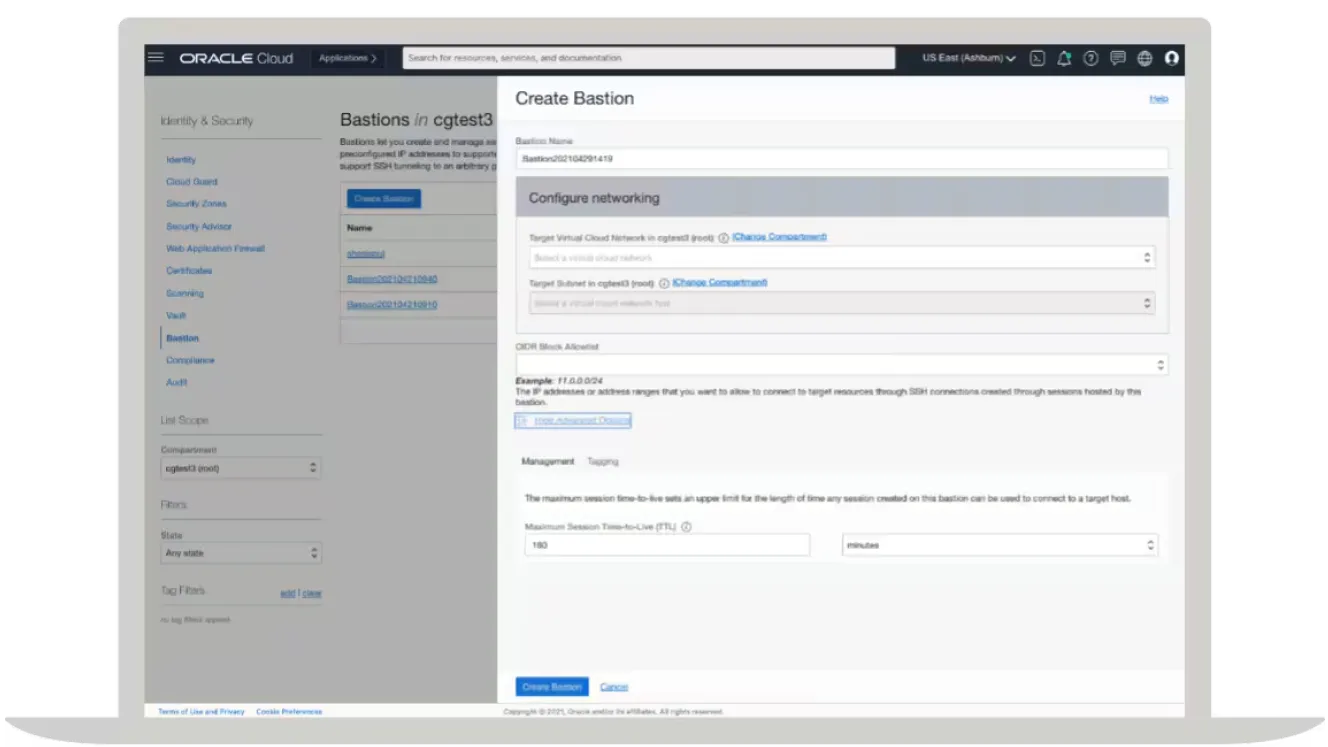Open the CIDR Block Allowlist field
The image size is (1328, 747).
point(842,365)
